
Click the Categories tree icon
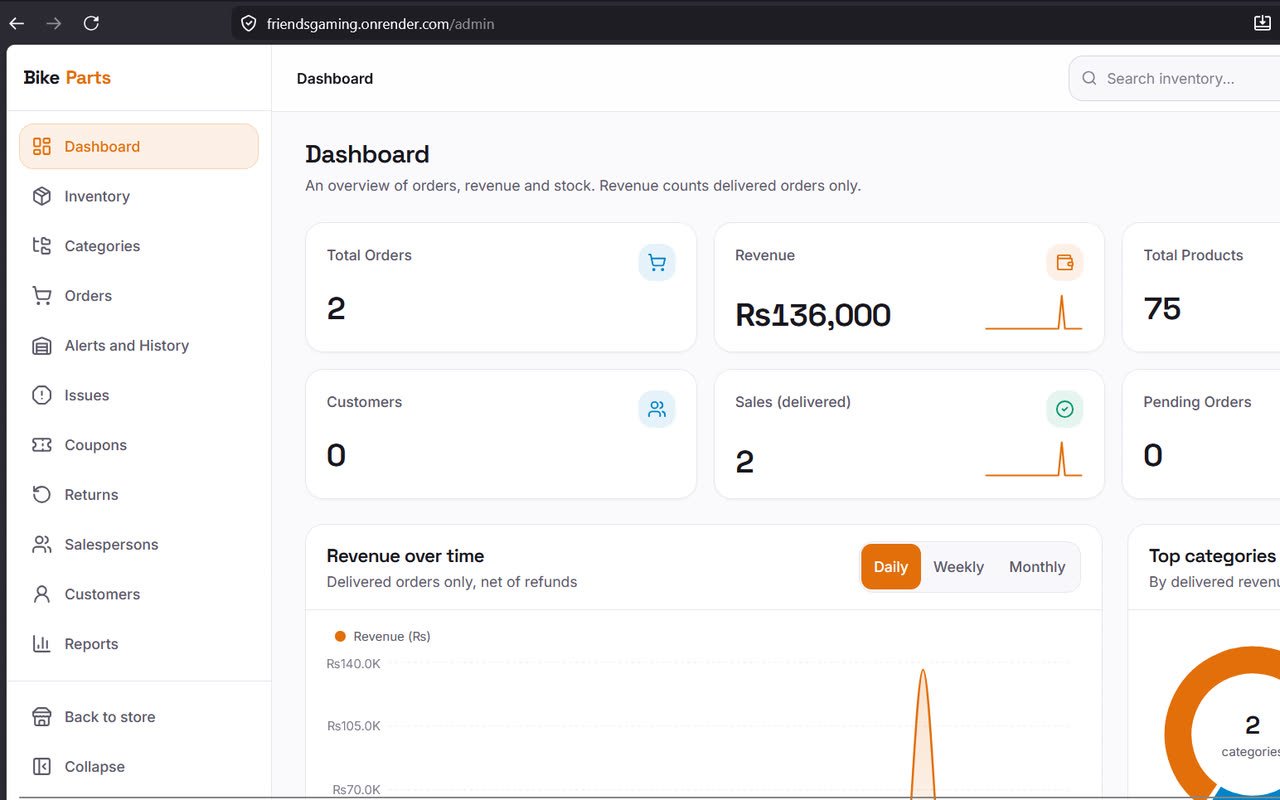[x=42, y=246]
